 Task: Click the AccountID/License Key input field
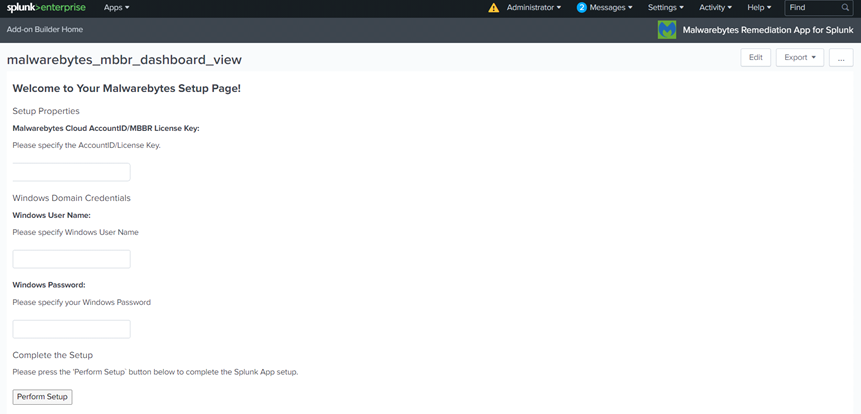71,172
